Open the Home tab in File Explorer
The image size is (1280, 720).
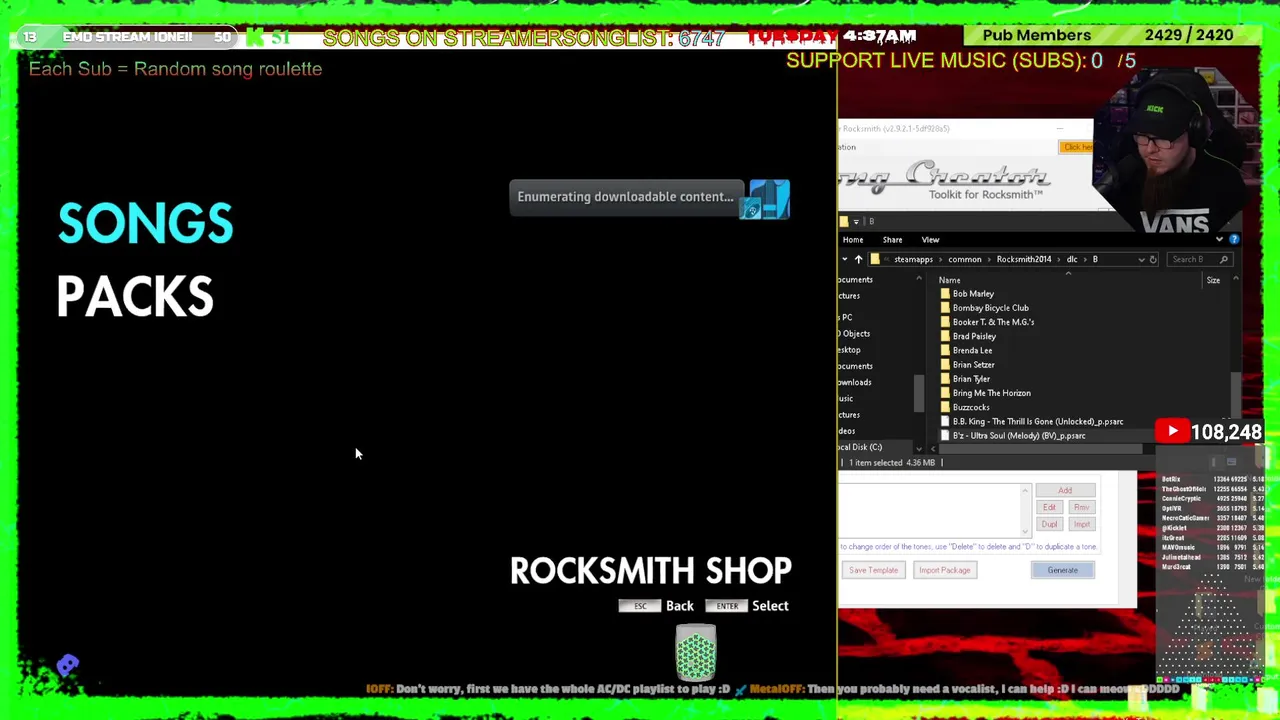pyautogui.click(x=853, y=240)
